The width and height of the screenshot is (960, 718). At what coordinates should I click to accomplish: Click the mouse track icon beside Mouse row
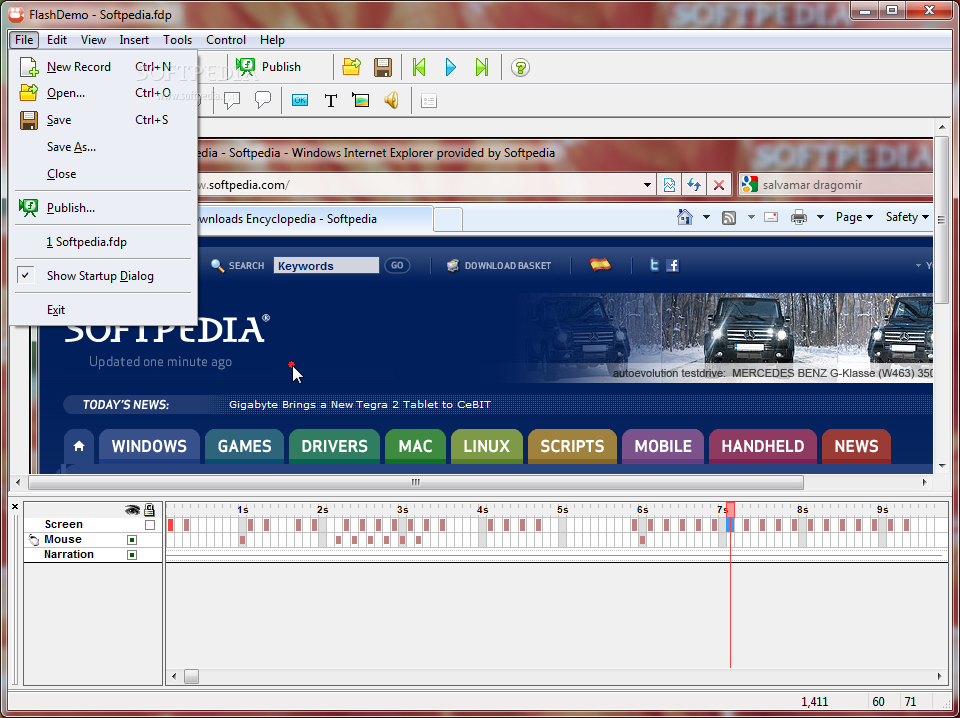(34, 539)
